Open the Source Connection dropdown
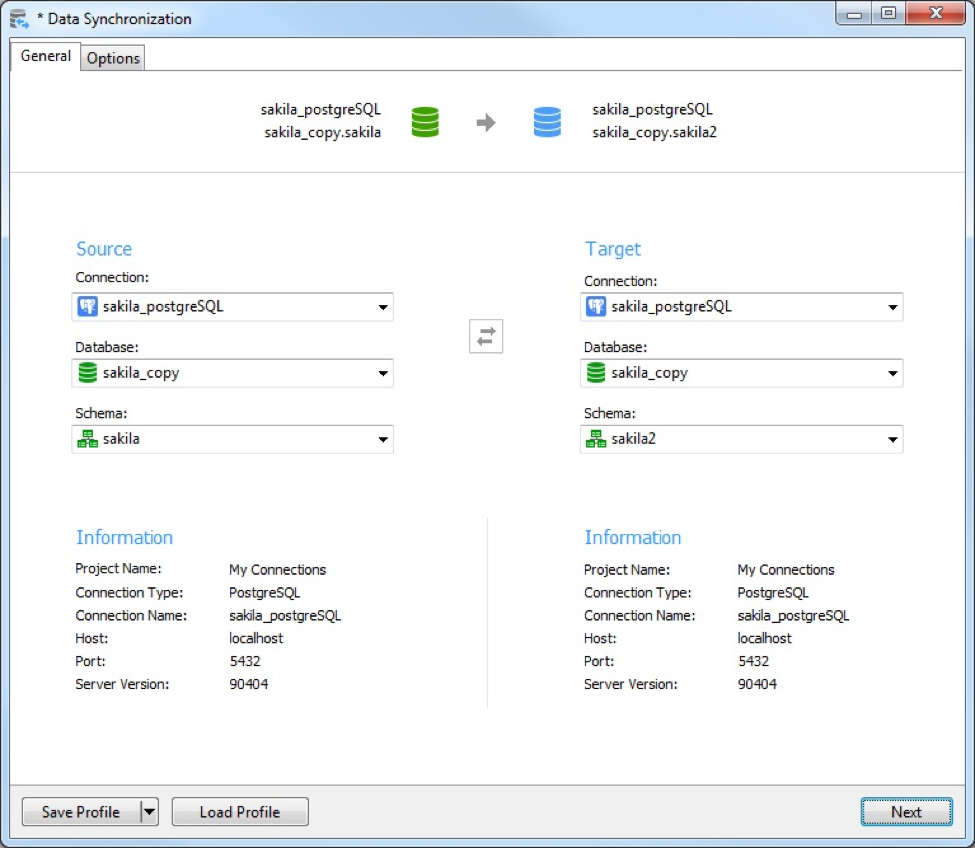This screenshot has width=975, height=848. 383,307
